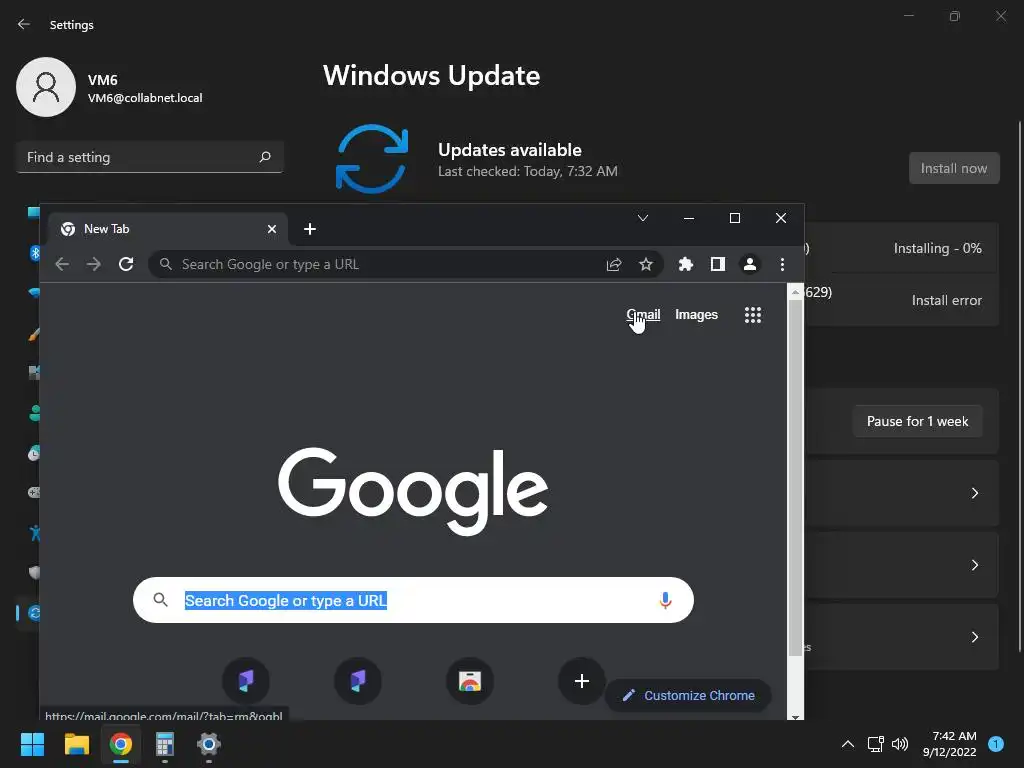The height and width of the screenshot is (768, 1024).
Task: Click the Google page scroll down arrow
Action: [795, 716]
